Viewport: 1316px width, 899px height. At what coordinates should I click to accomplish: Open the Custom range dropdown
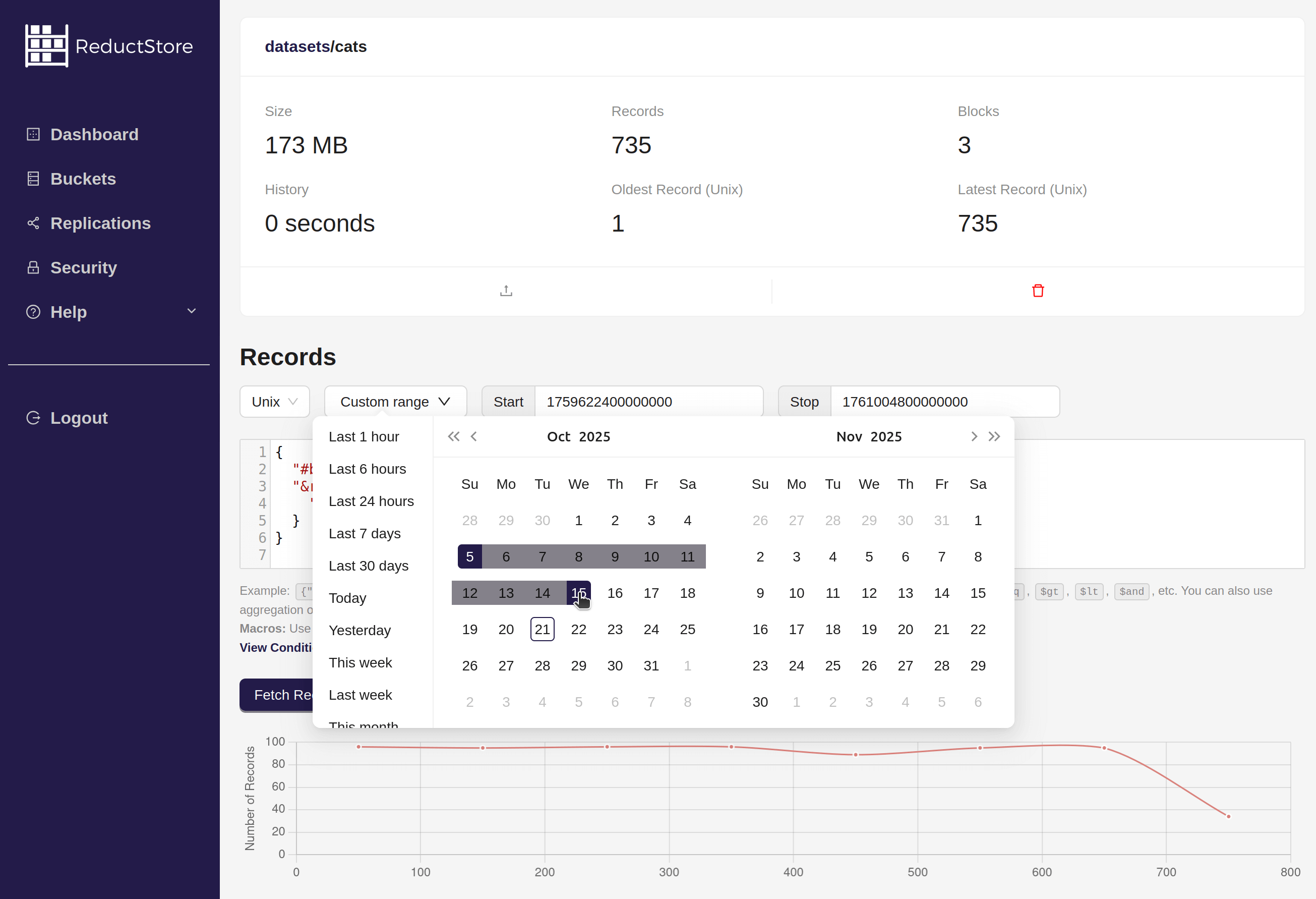pos(395,401)
